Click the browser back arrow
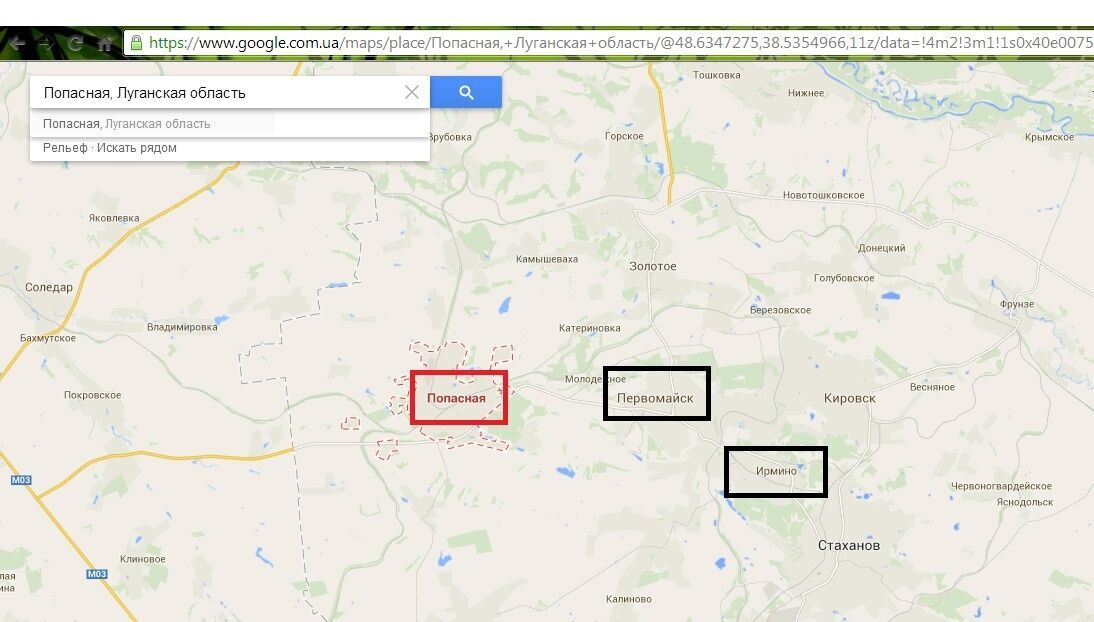The height and width of the screenshot is (622, 1094). pyautogui.click(x=18, y=43)
